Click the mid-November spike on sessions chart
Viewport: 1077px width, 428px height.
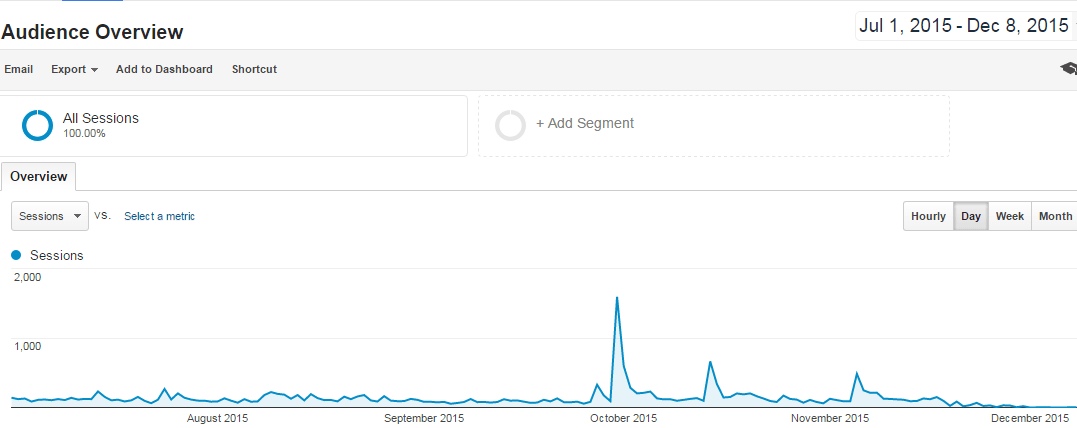857,373
